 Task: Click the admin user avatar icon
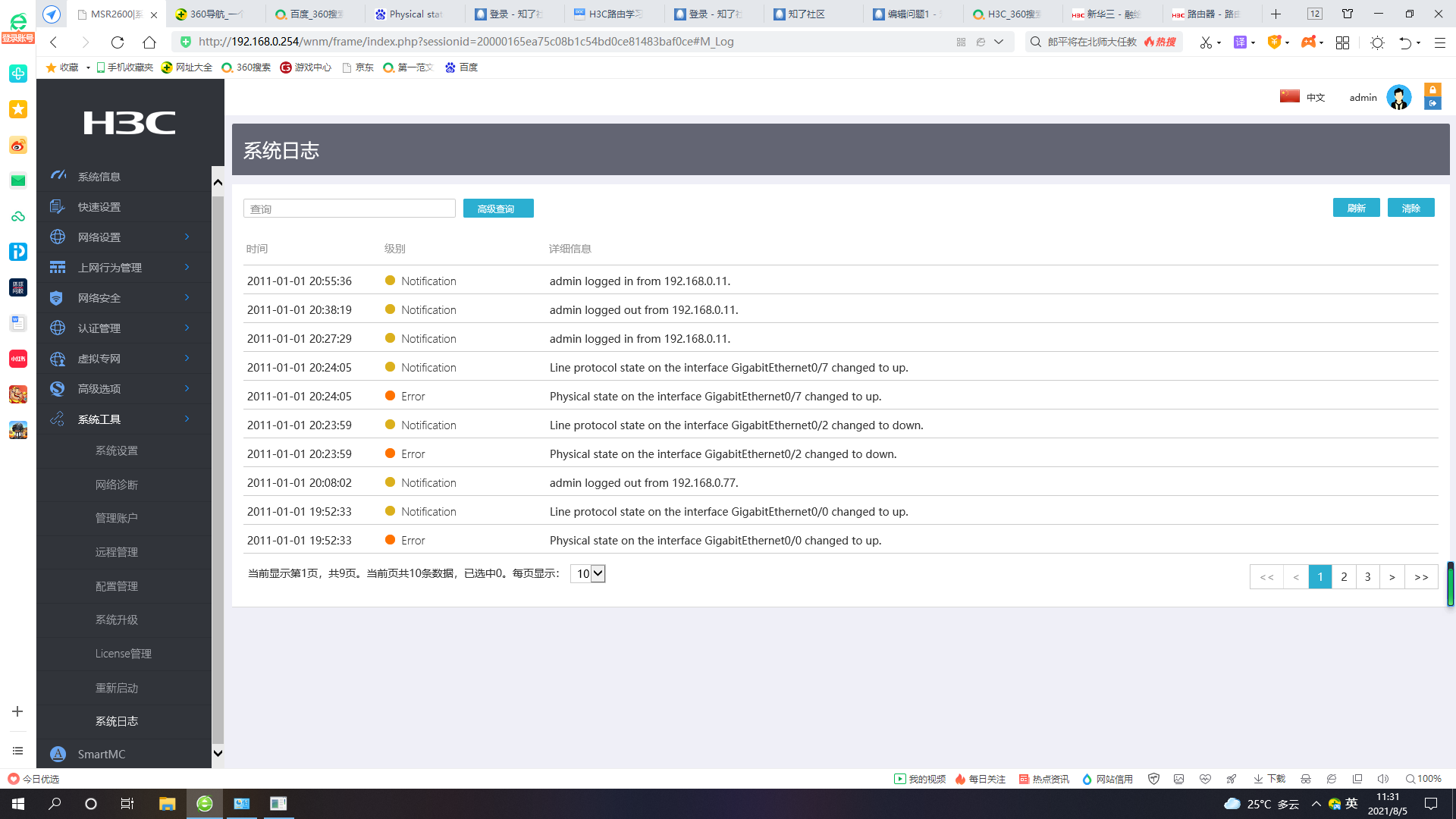[1398, 97]
